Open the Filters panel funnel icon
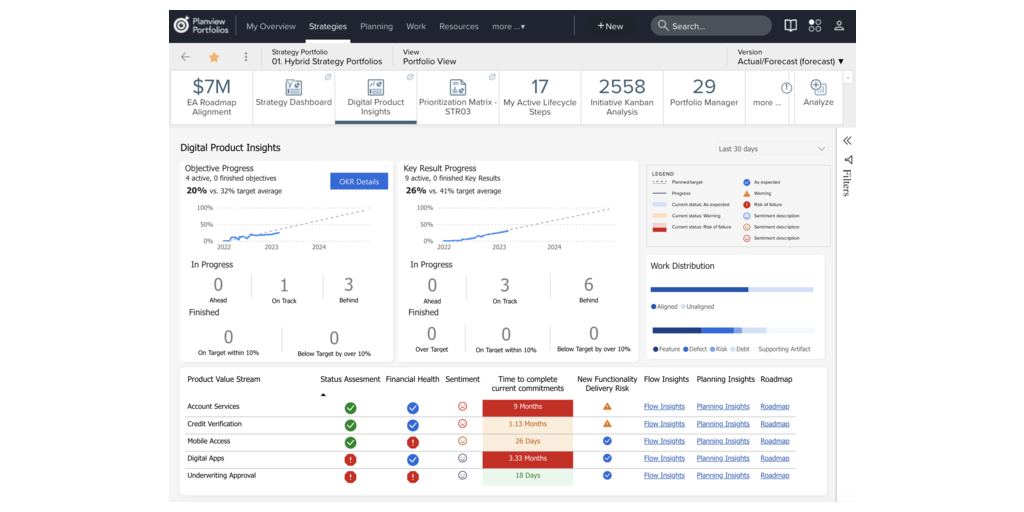 tap(848, 160)
